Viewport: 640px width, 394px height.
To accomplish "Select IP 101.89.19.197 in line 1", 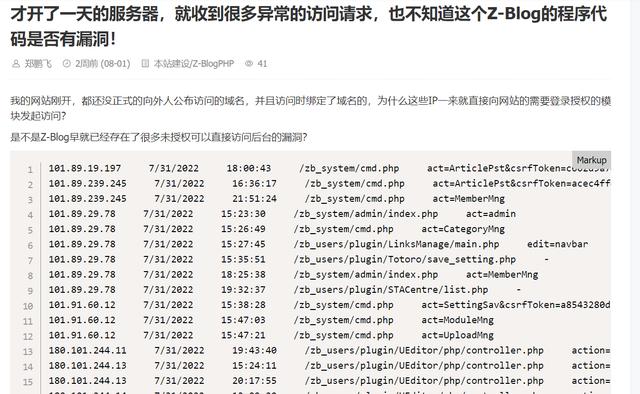I will 85,168.
